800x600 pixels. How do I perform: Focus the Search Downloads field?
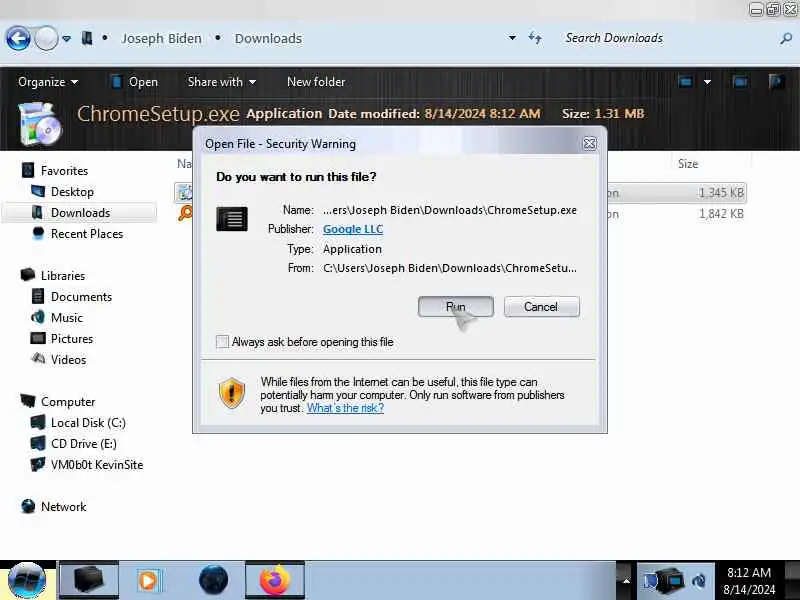[x=668, y=38]
